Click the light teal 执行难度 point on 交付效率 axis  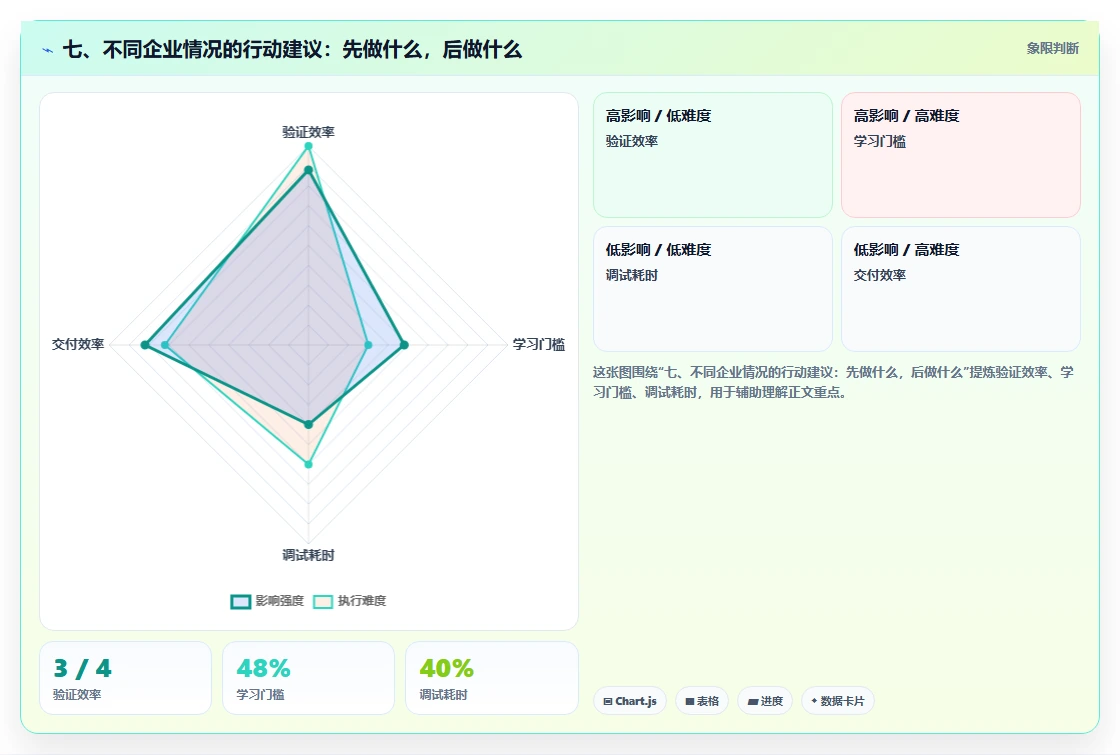pos(165,345)
